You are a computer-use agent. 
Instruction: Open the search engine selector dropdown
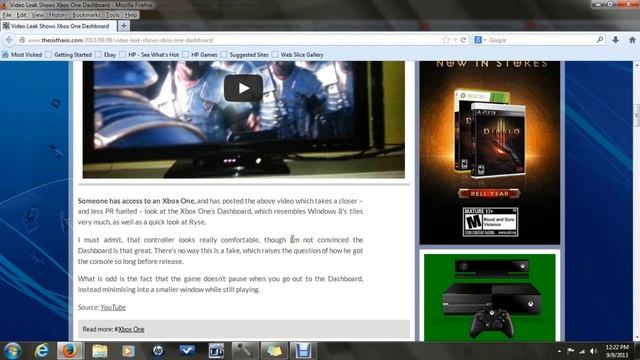480,40
